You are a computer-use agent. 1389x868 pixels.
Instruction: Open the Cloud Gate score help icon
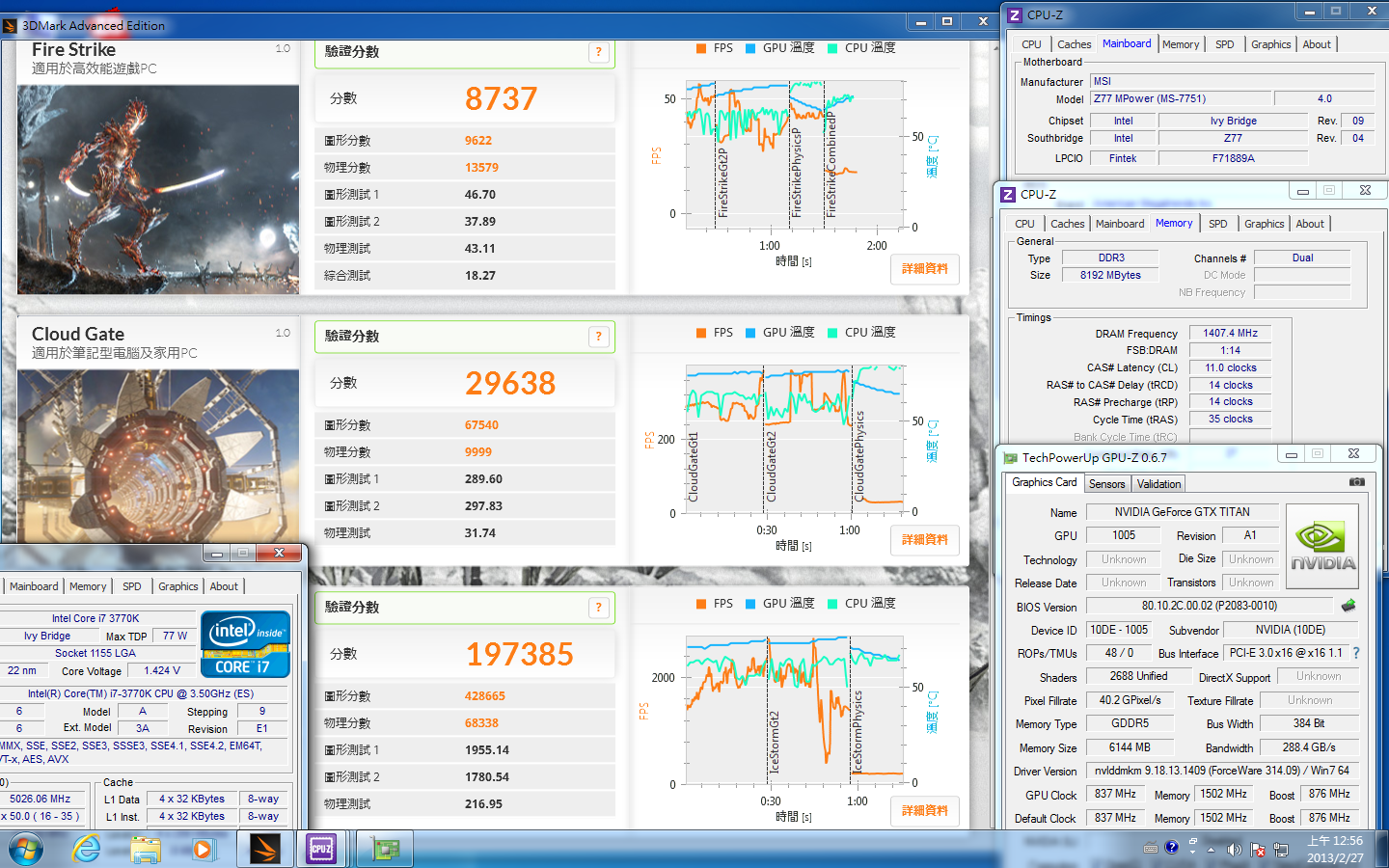click(x=598, y=337)
